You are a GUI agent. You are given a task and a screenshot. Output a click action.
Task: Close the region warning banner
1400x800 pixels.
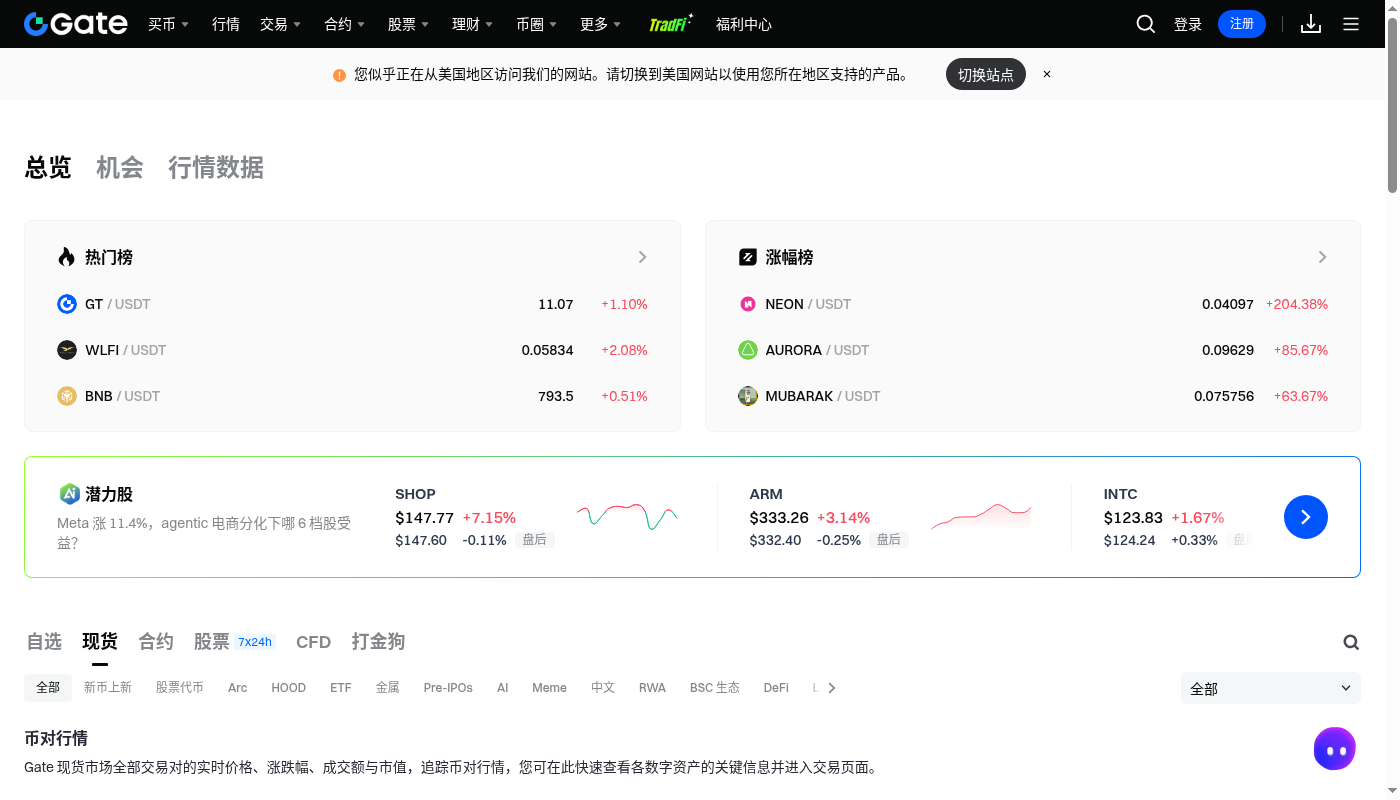(x=1047, y=74)
